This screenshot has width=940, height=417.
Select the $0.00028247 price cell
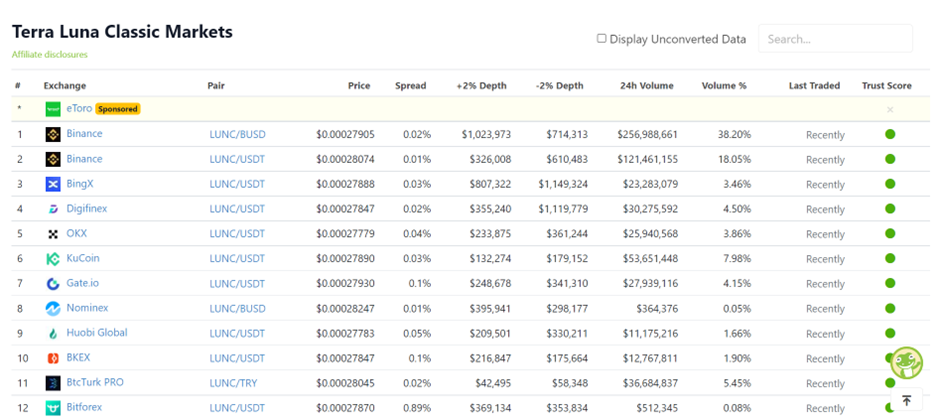click(345, 309)
